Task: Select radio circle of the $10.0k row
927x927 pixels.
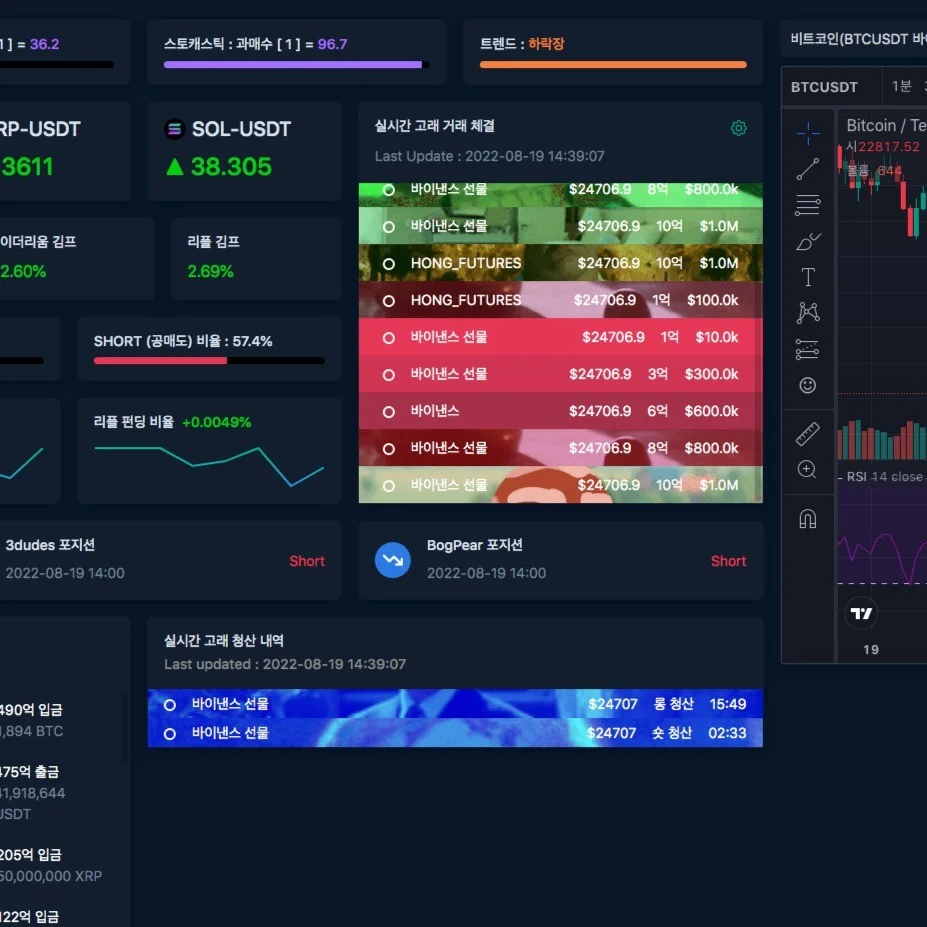Action: click(x=389, y=338)
